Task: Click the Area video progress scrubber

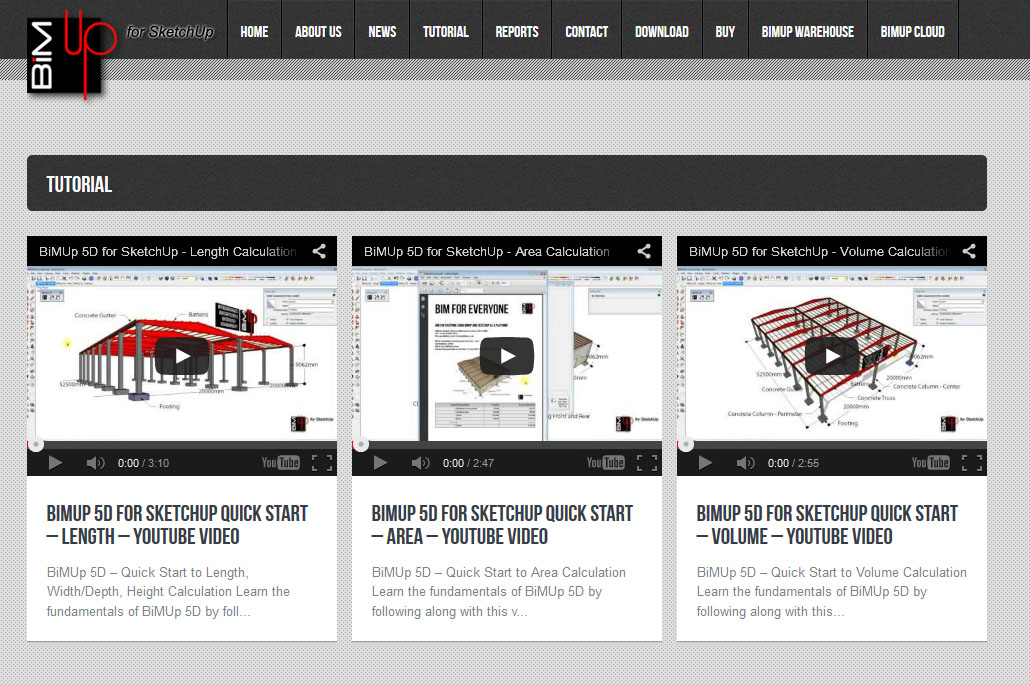Action: tap(361, 445)
